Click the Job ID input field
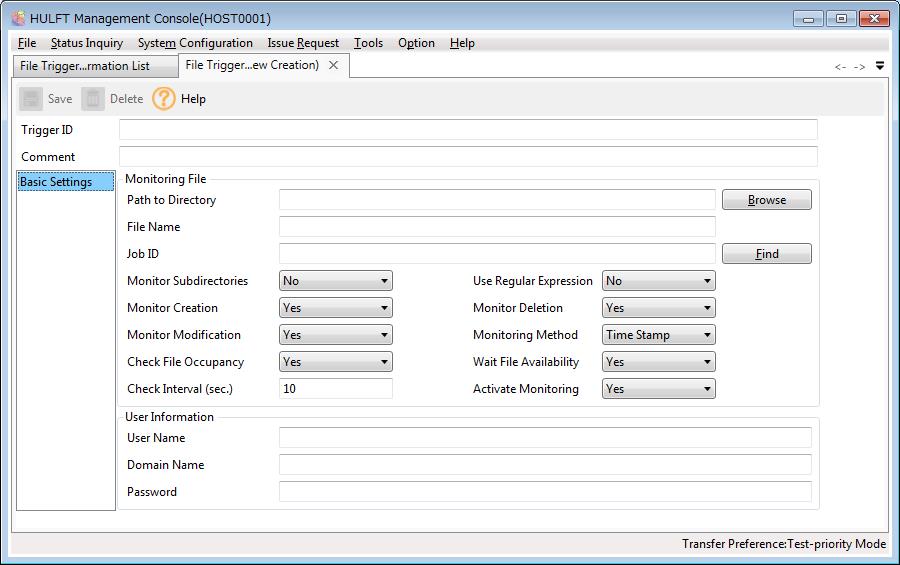 pos(497,254)
